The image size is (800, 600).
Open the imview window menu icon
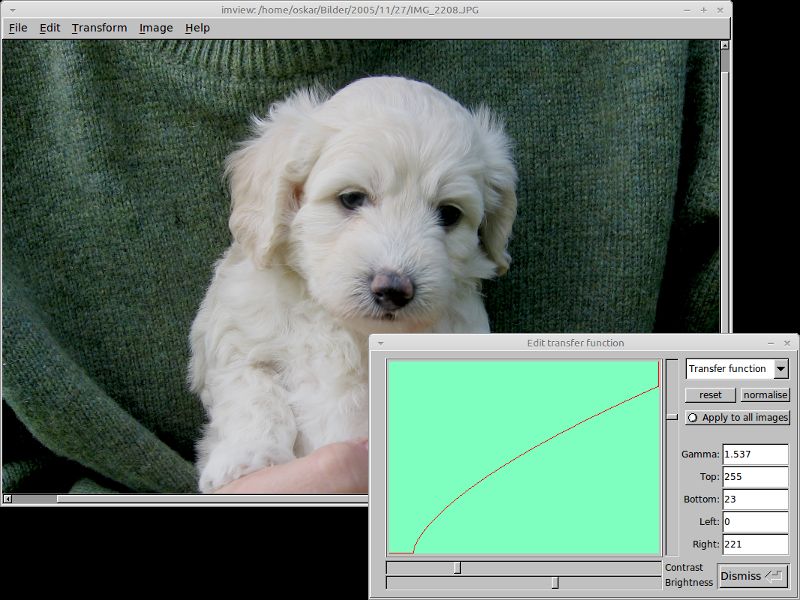12,10
